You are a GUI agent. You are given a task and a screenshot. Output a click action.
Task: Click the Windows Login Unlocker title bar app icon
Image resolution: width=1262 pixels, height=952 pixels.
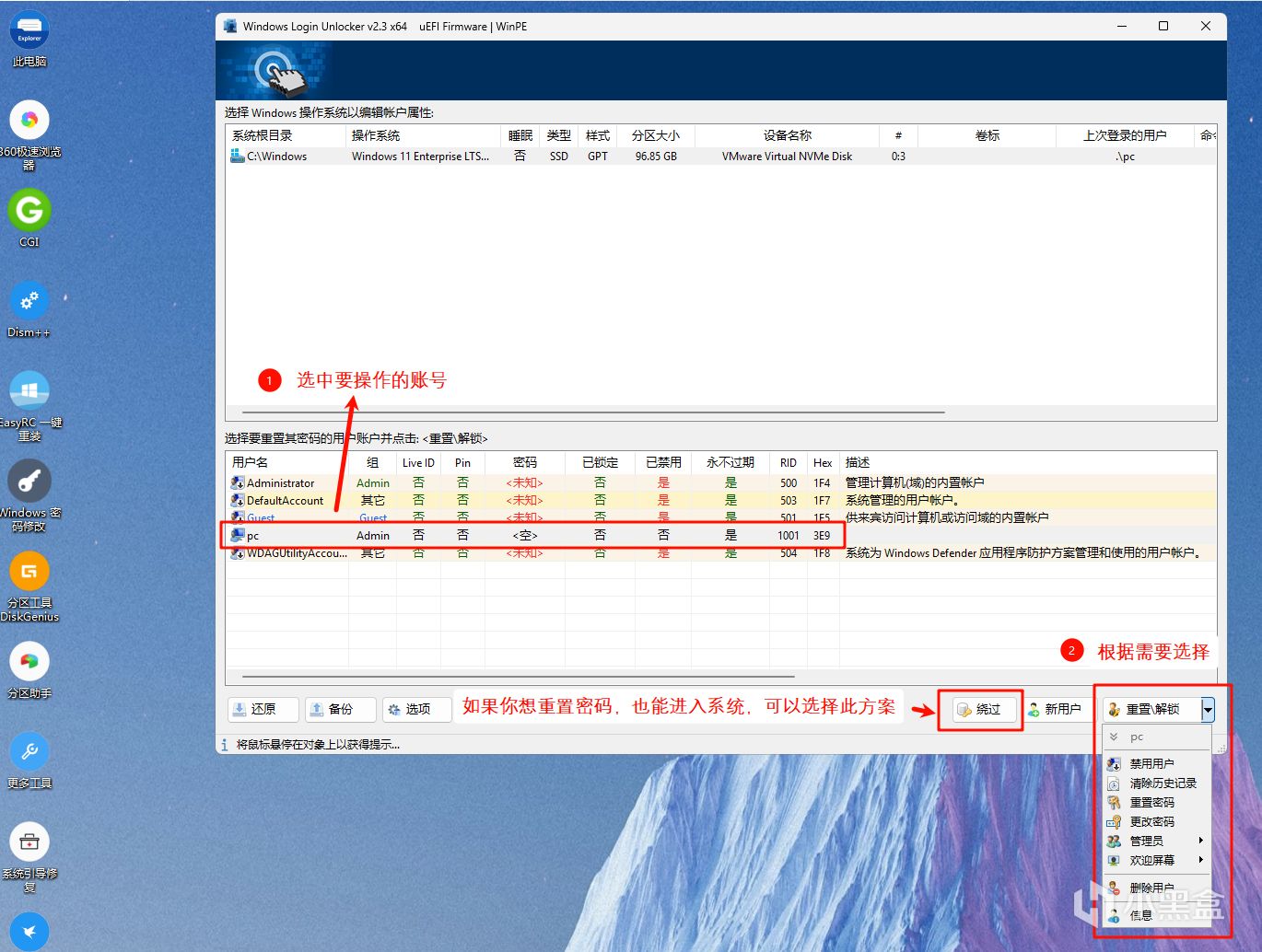click(229, 26)
